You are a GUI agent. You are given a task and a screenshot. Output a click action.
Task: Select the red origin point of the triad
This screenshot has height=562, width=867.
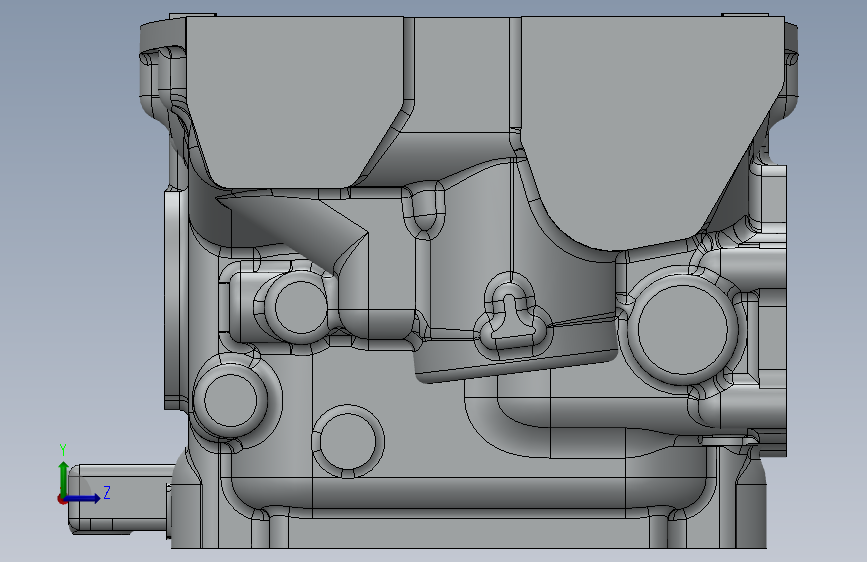tap(62, 499)
